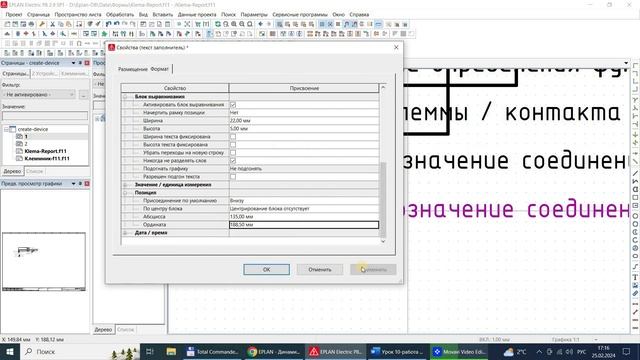Image resolution: width=640 pixels, height=360 pixels.
Task: Open the Проект menu
Action: 14,14
